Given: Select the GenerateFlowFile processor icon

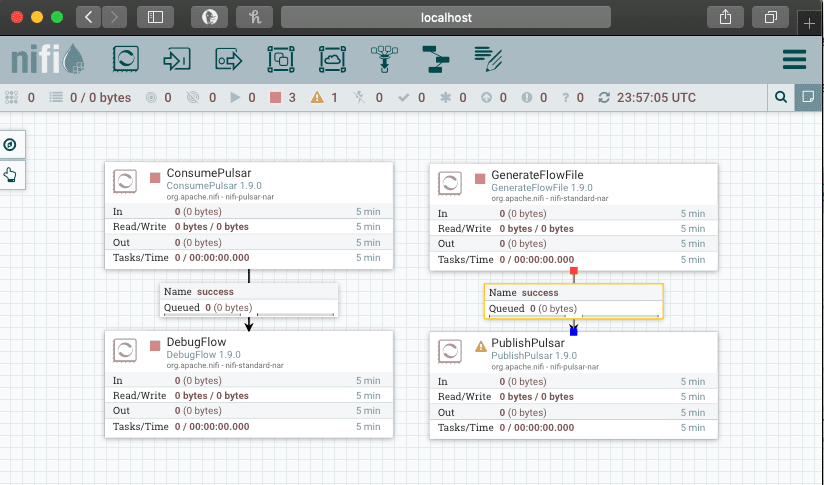Looking at the screenshot, I should coord(450,183).
